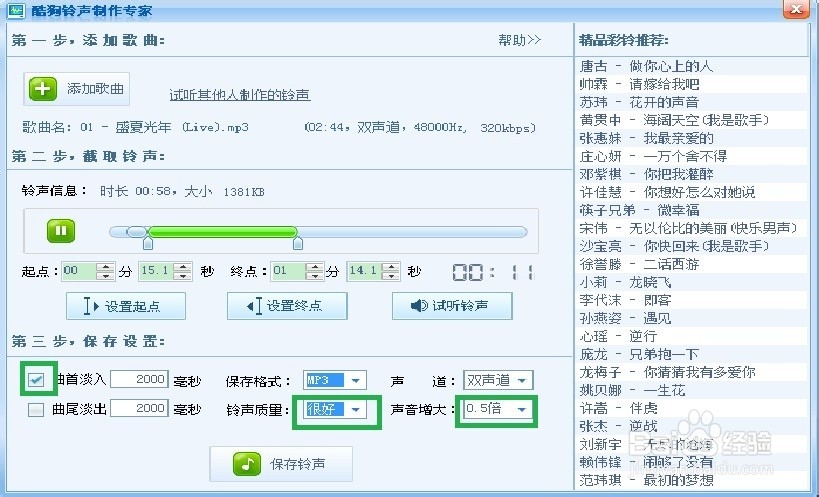The width and height of the screenshot is (819, 497).
Task: Select 小莉 - 龙晓飞
Action: (x=691, y=282)
